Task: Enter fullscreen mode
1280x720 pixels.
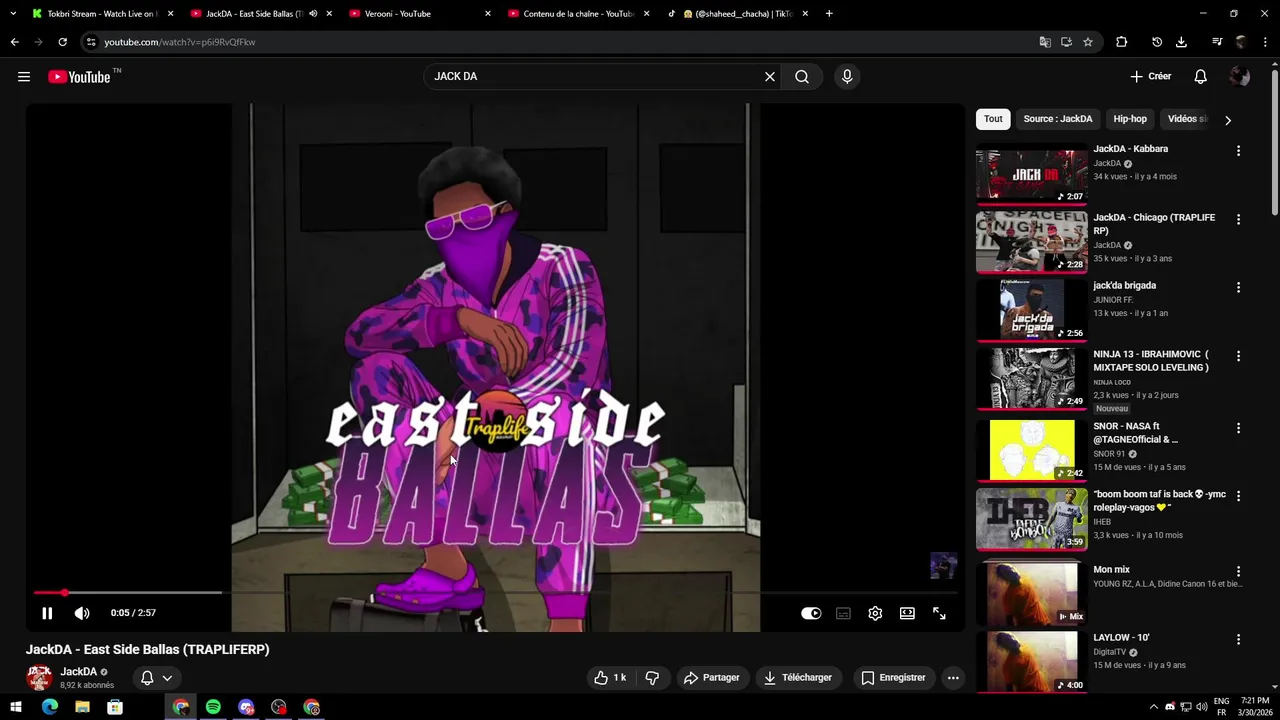Action: tap(939, 613)
